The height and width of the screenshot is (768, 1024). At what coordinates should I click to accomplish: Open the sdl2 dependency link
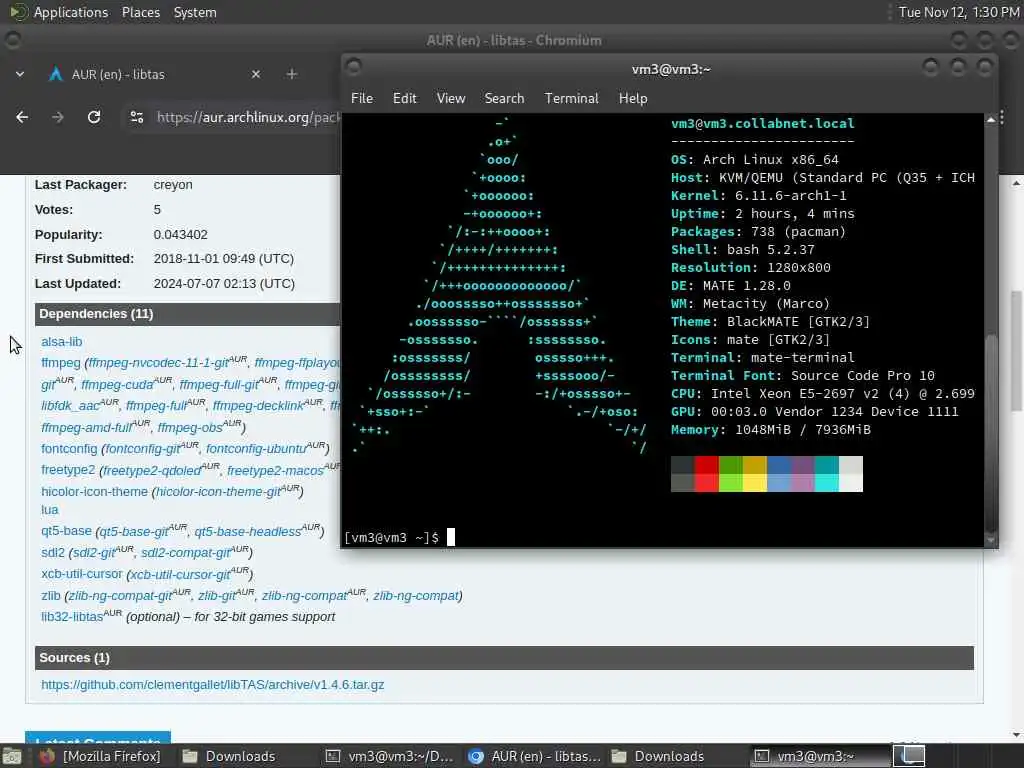pos(53,552)
